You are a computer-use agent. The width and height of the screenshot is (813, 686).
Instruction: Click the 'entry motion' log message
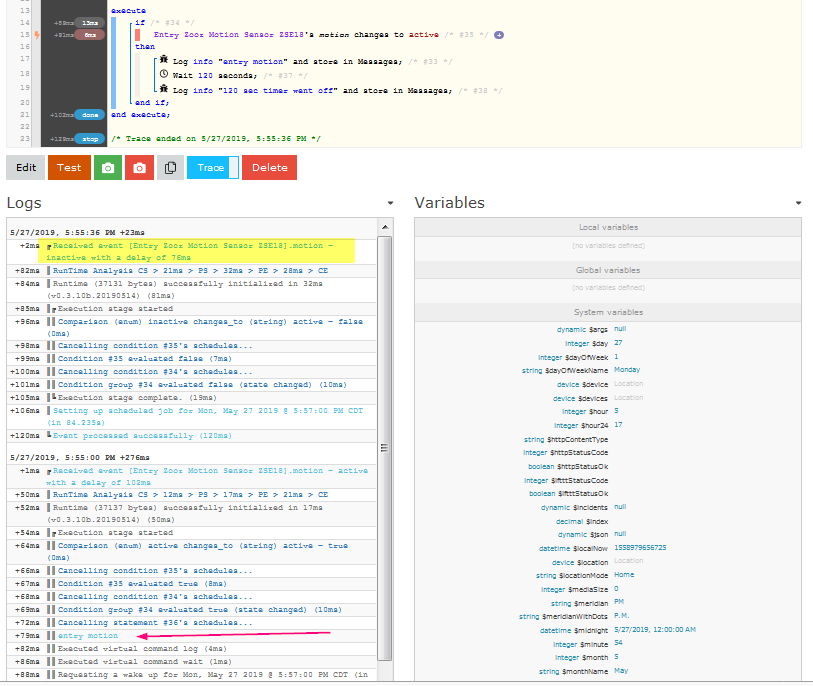tap(88, 636)
